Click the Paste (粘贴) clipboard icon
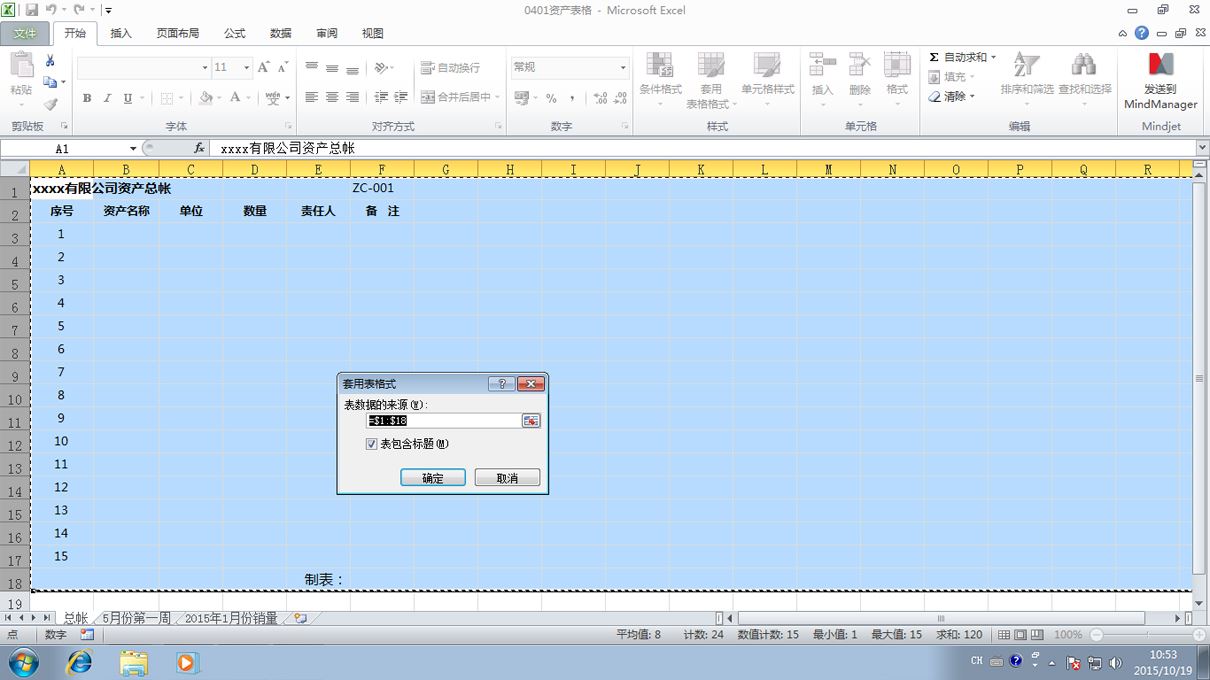1210x680 pixels. click(21, 66)
